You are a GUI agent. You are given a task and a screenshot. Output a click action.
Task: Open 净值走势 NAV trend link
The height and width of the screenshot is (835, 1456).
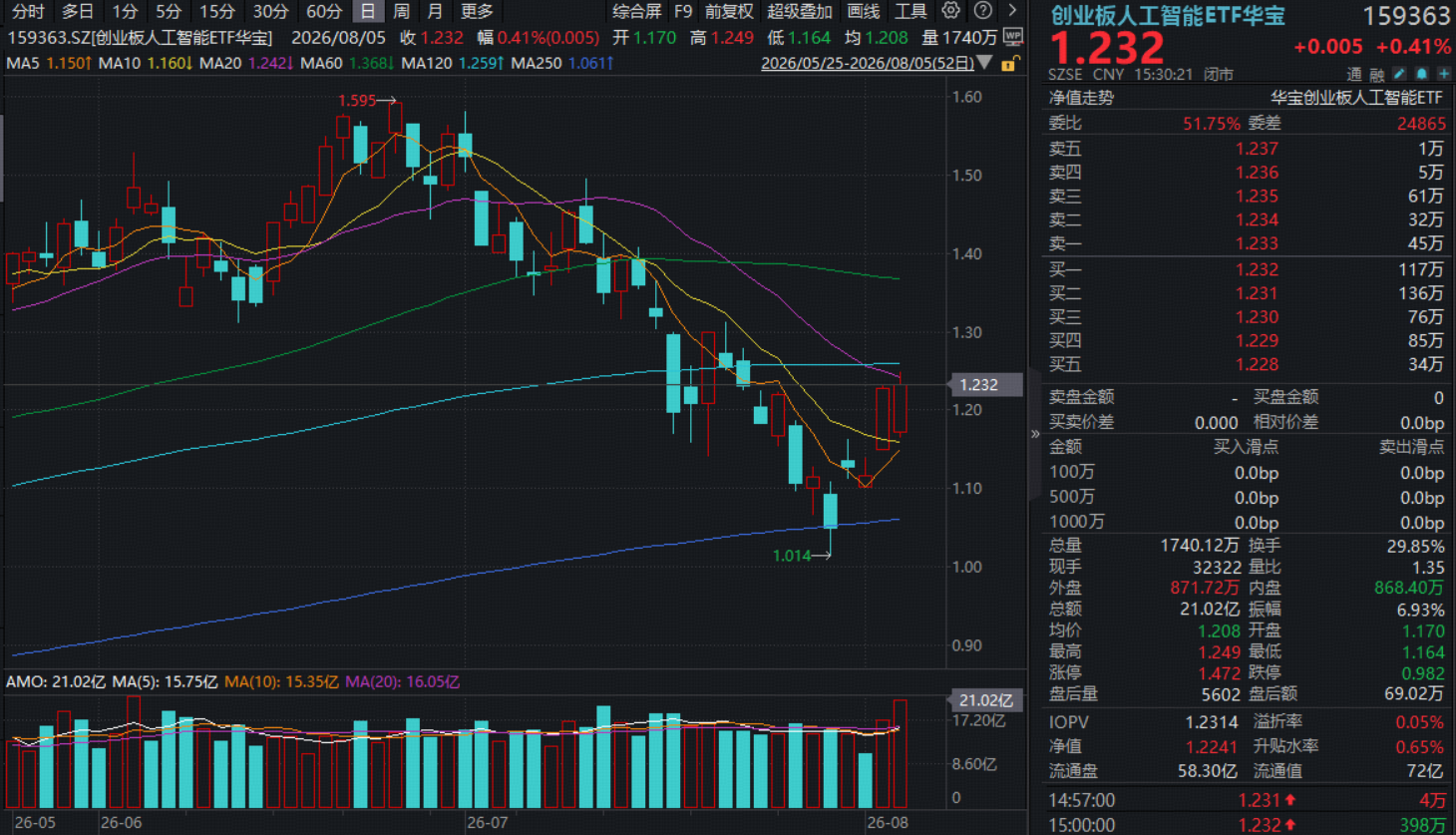pyautogui.click(x=1081, y=98)
